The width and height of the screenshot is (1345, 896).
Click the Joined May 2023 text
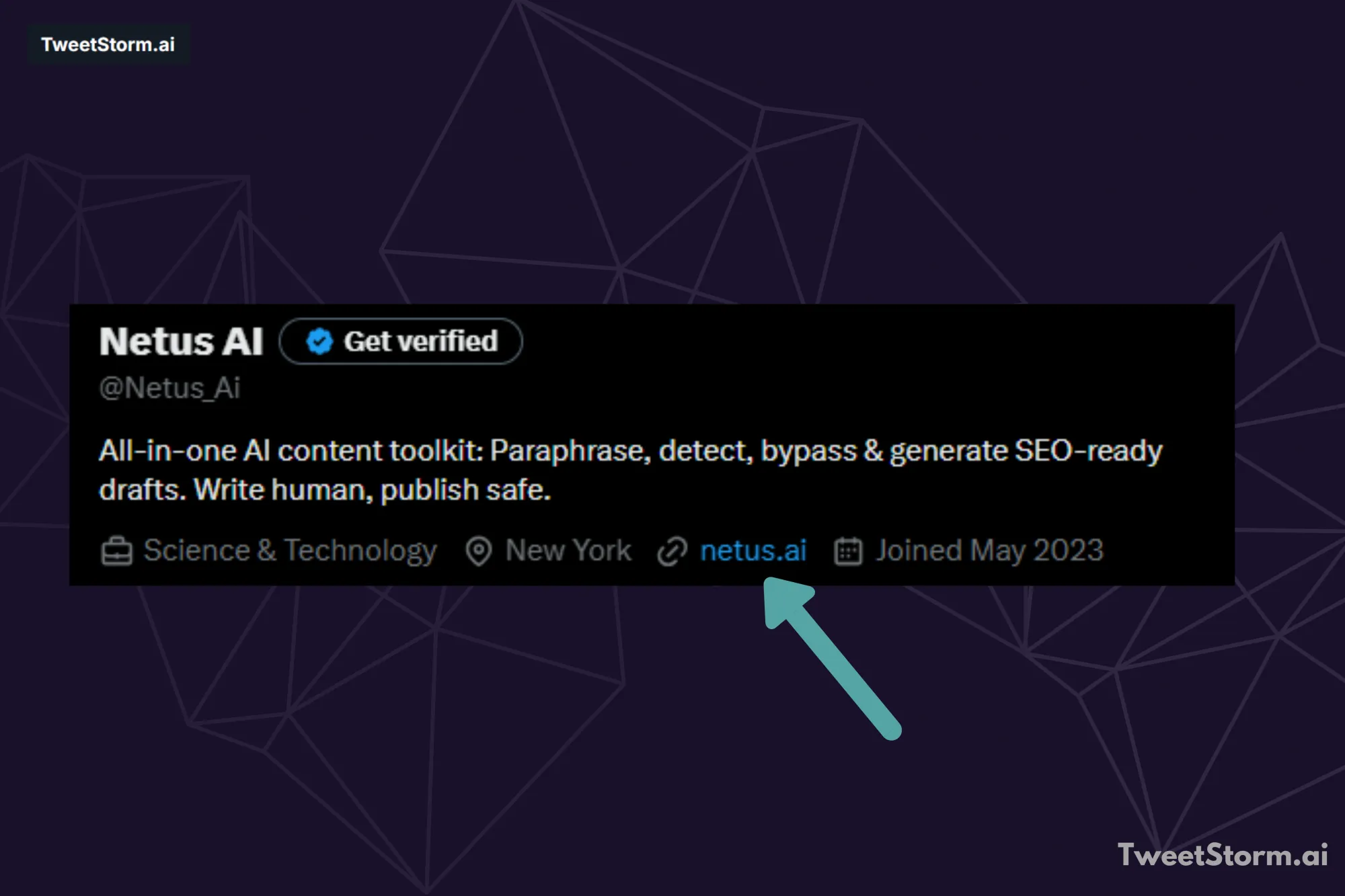pyautogui.click(x=989, y=551)
